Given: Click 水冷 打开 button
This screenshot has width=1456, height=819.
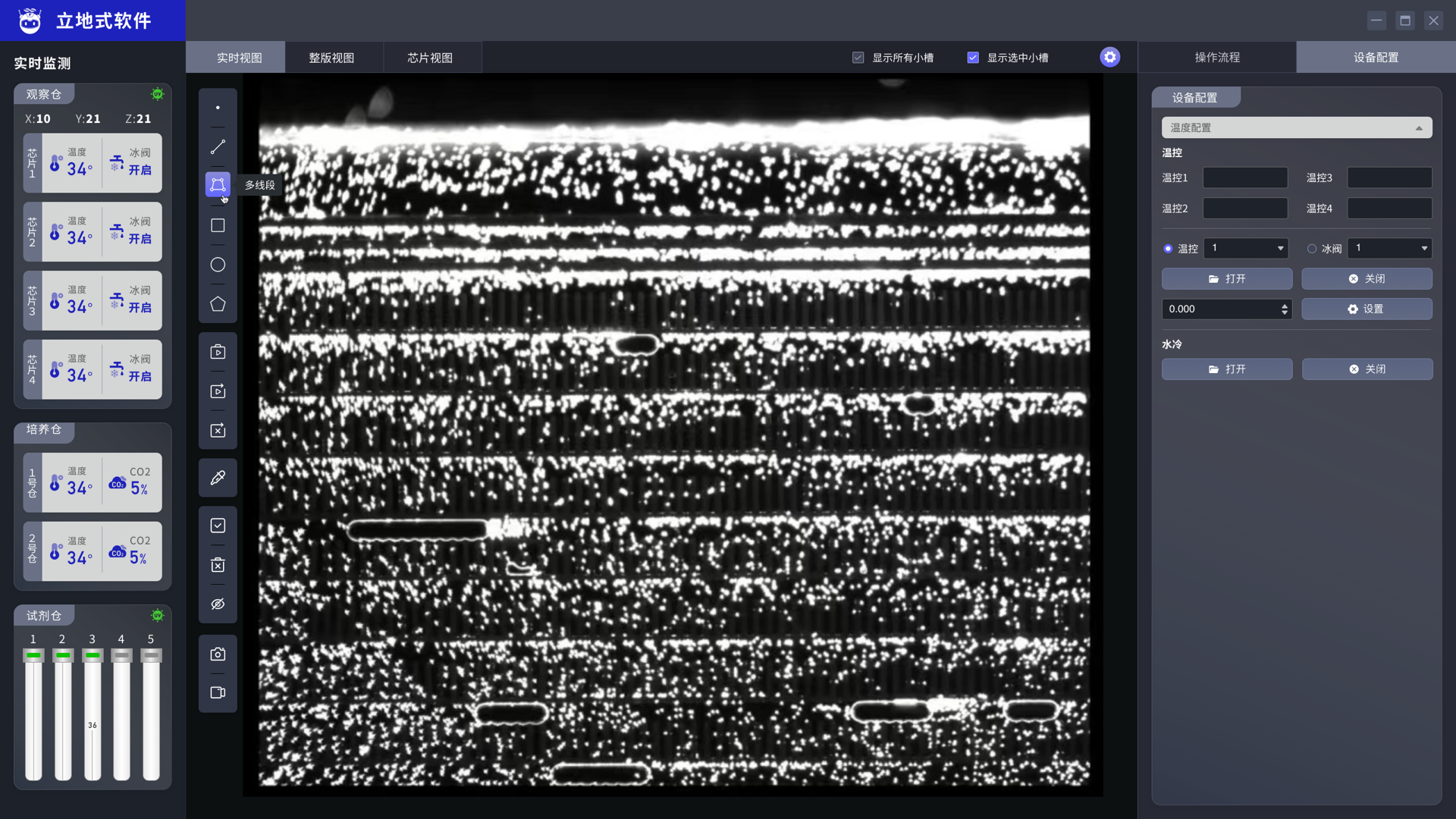Looking at the screenshot, I should point(1226,369).
